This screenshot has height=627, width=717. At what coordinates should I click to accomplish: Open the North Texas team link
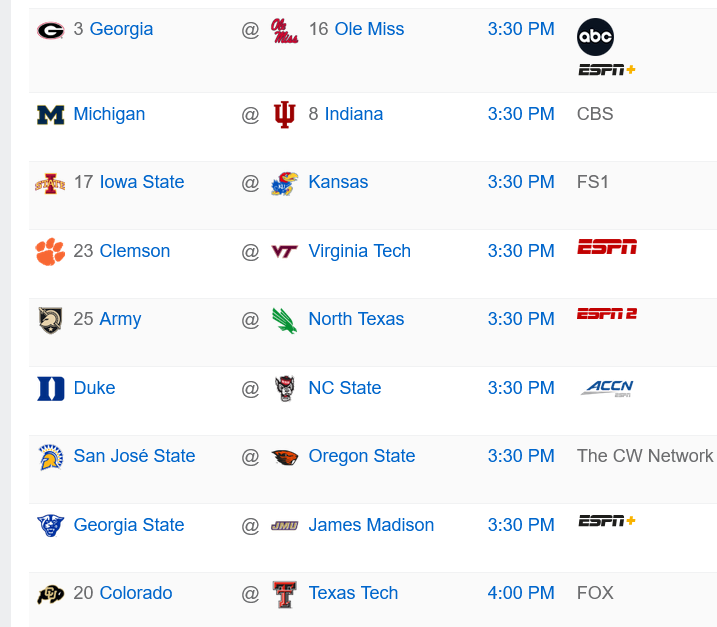(356, 319)
